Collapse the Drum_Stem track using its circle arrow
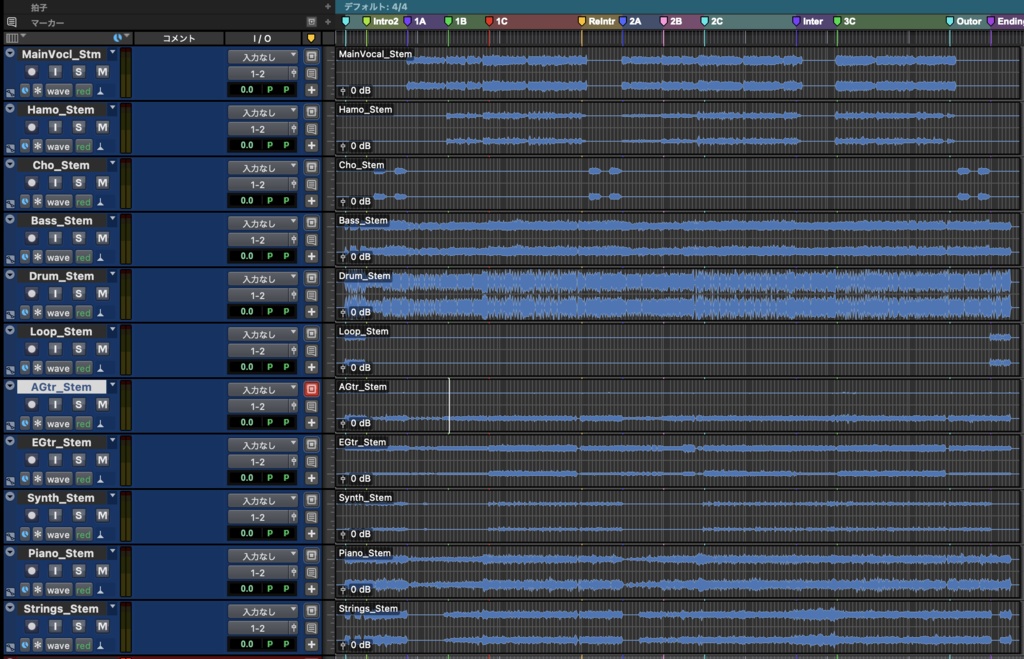 tap(10, 275)
